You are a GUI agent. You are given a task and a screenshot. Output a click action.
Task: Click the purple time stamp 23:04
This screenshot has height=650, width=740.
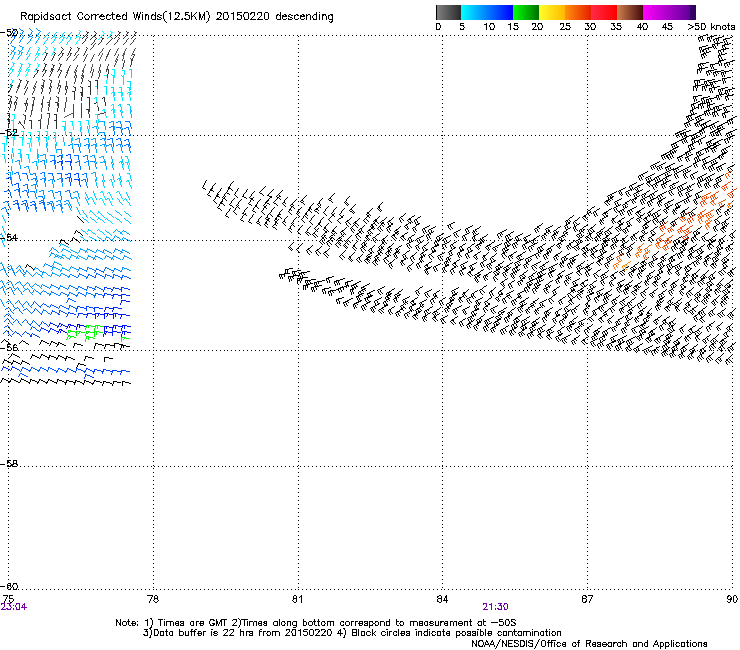14,607
